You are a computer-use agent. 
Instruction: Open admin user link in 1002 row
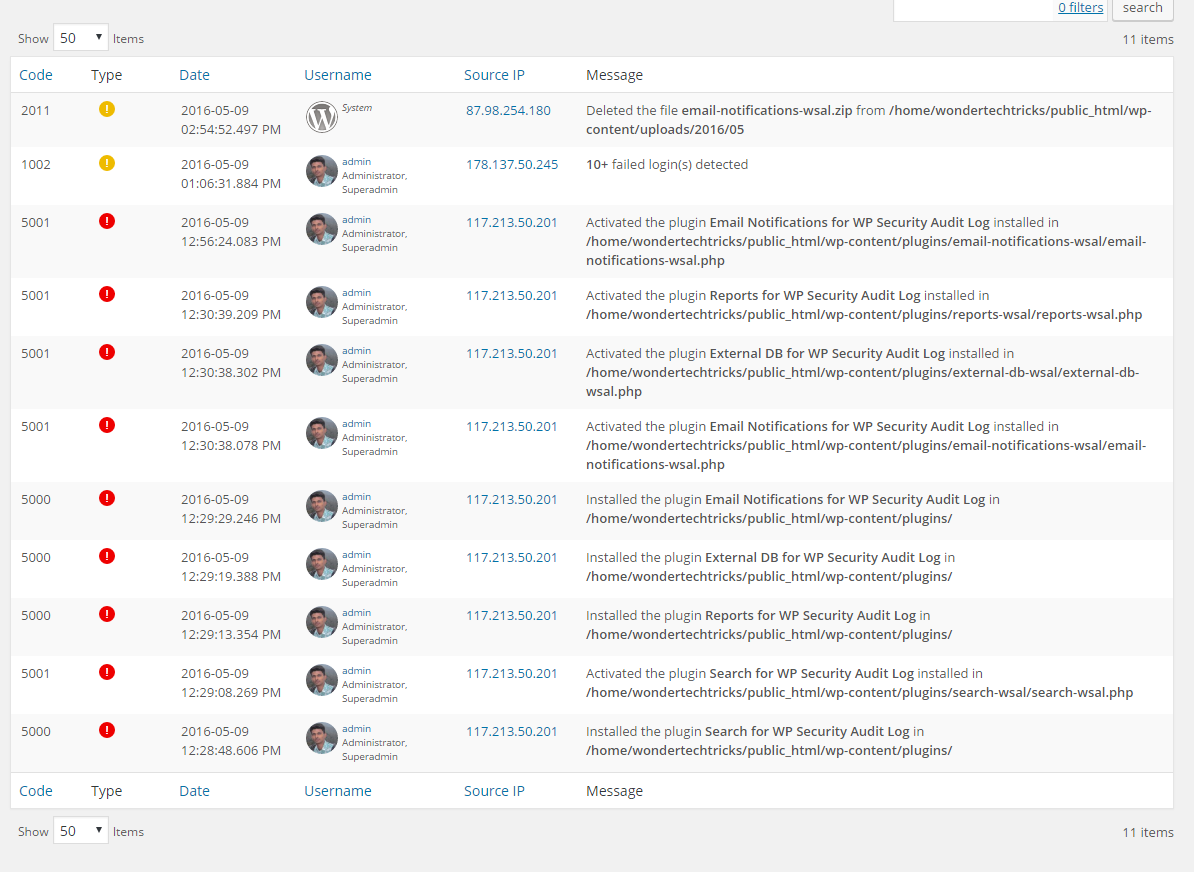[x=356, y=161]
